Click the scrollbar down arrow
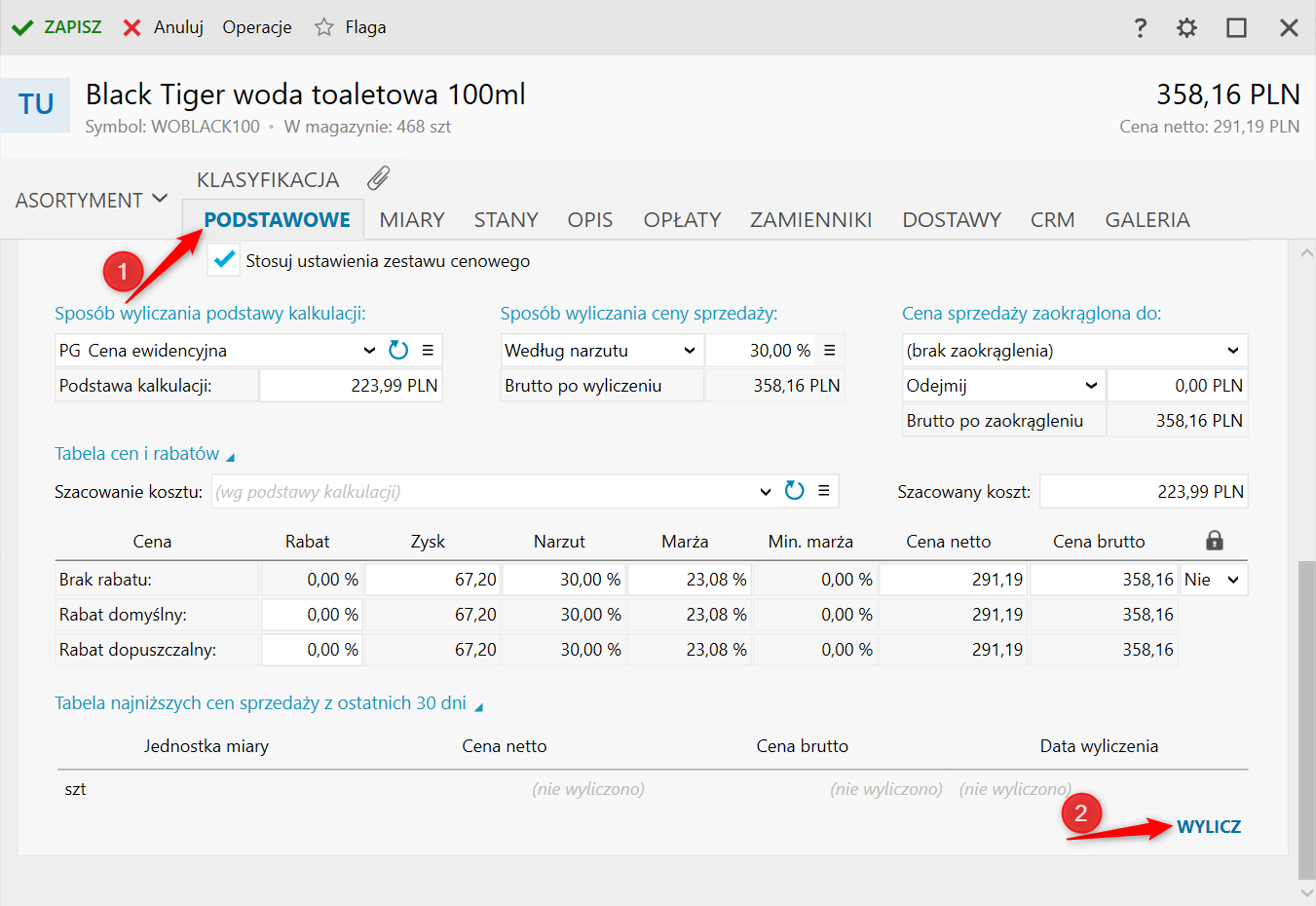The width and height of the screenshot is (1316, 906). coord(1306,892)
